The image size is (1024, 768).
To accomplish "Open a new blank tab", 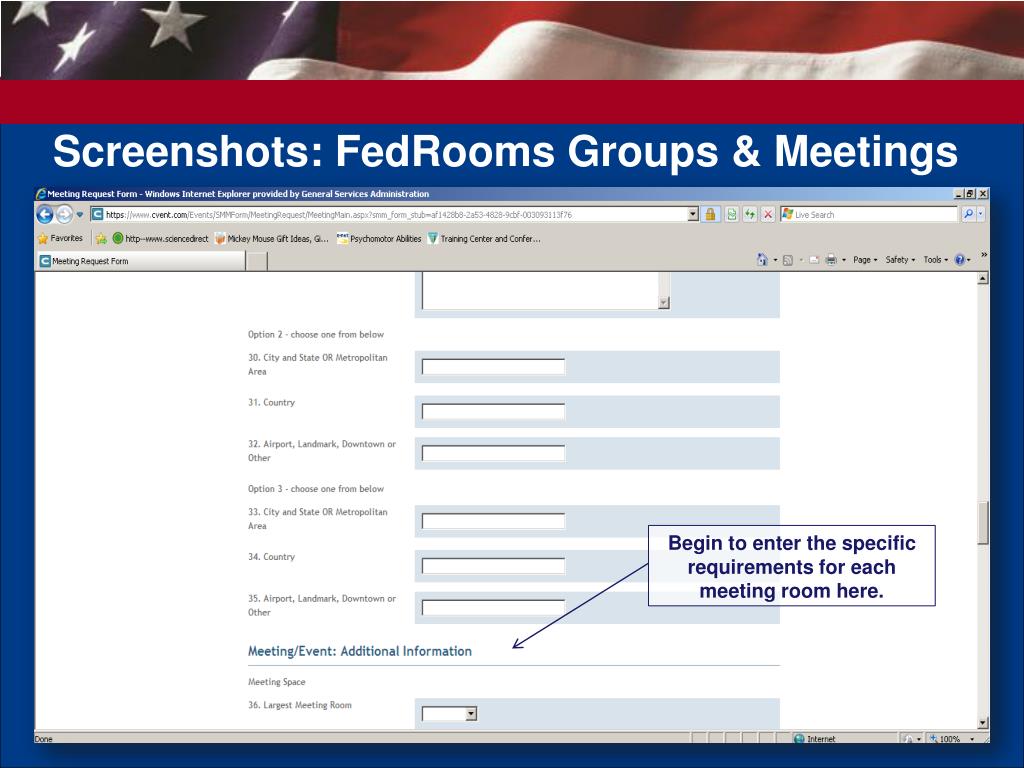I will [257, 261].
